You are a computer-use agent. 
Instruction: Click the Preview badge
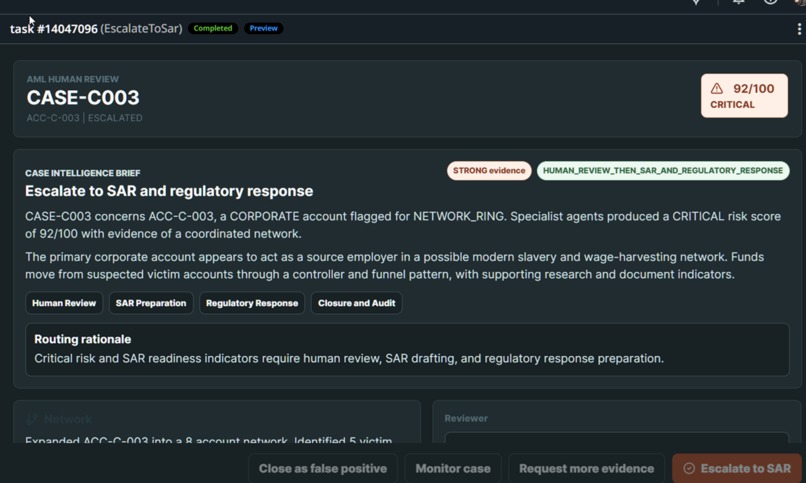tap(263, 28)
